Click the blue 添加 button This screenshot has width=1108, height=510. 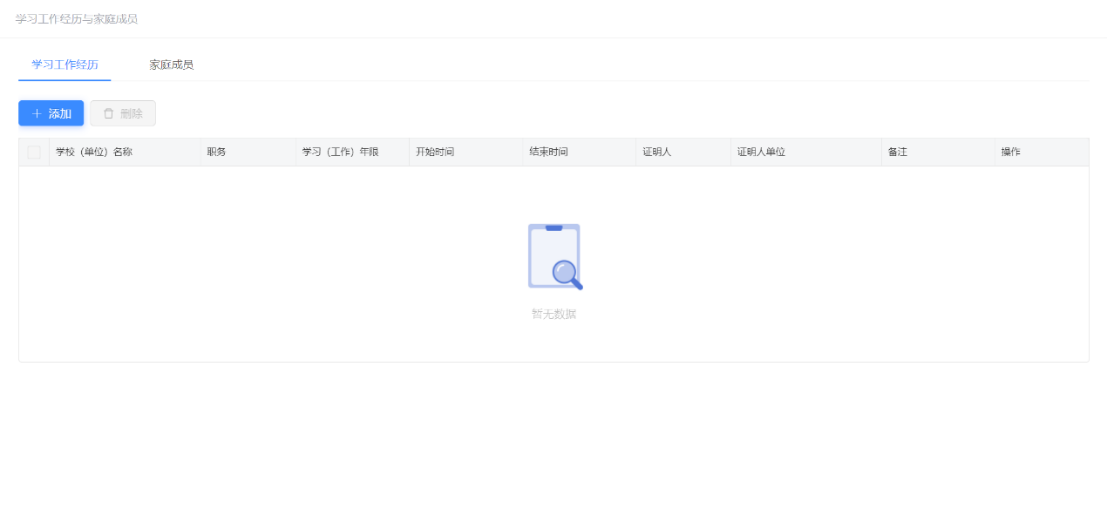coord(51,114)
